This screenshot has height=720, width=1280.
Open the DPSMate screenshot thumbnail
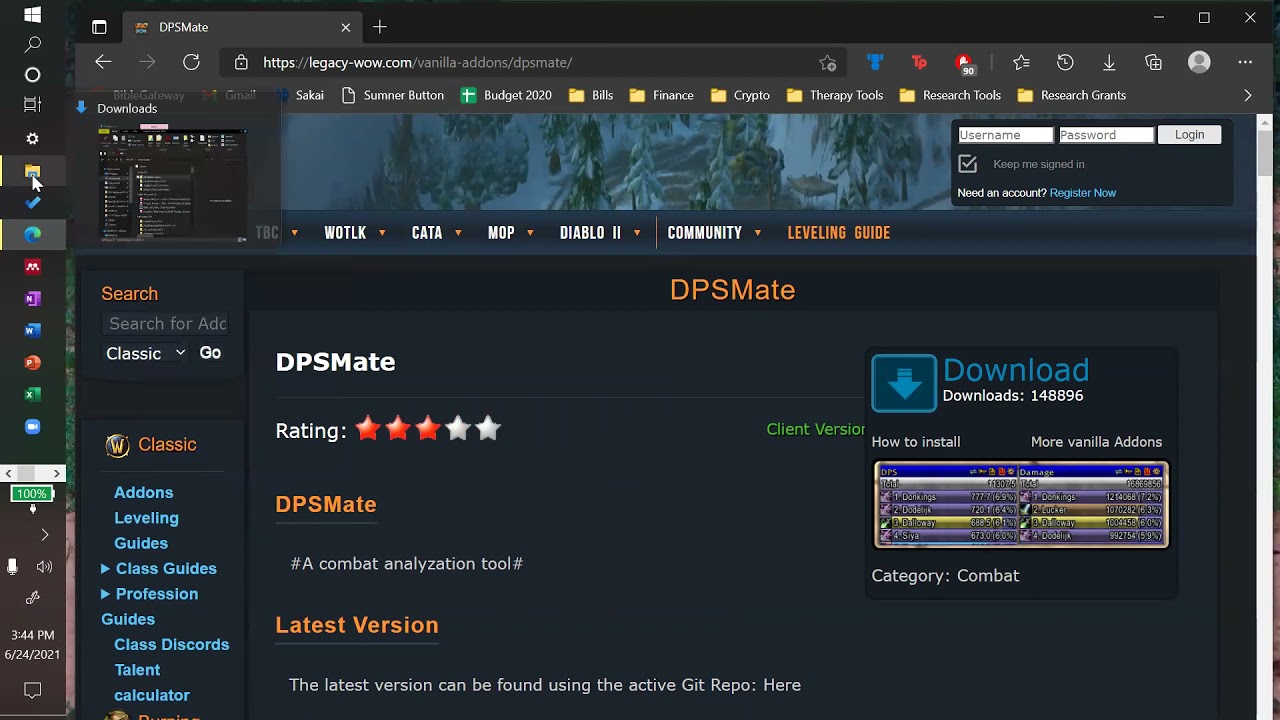point(1021,505)
